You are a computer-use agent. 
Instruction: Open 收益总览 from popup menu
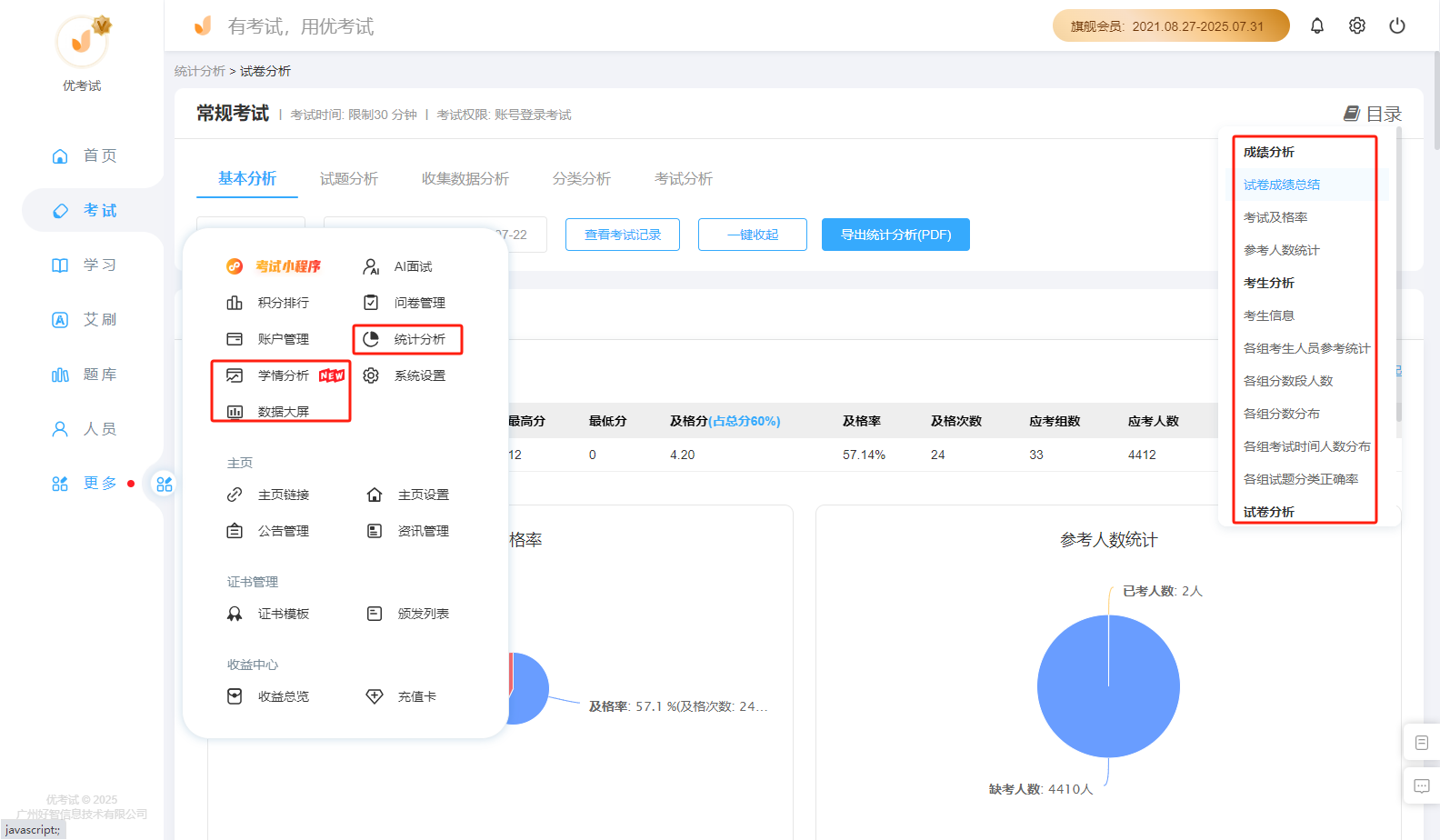pos(268,696)
